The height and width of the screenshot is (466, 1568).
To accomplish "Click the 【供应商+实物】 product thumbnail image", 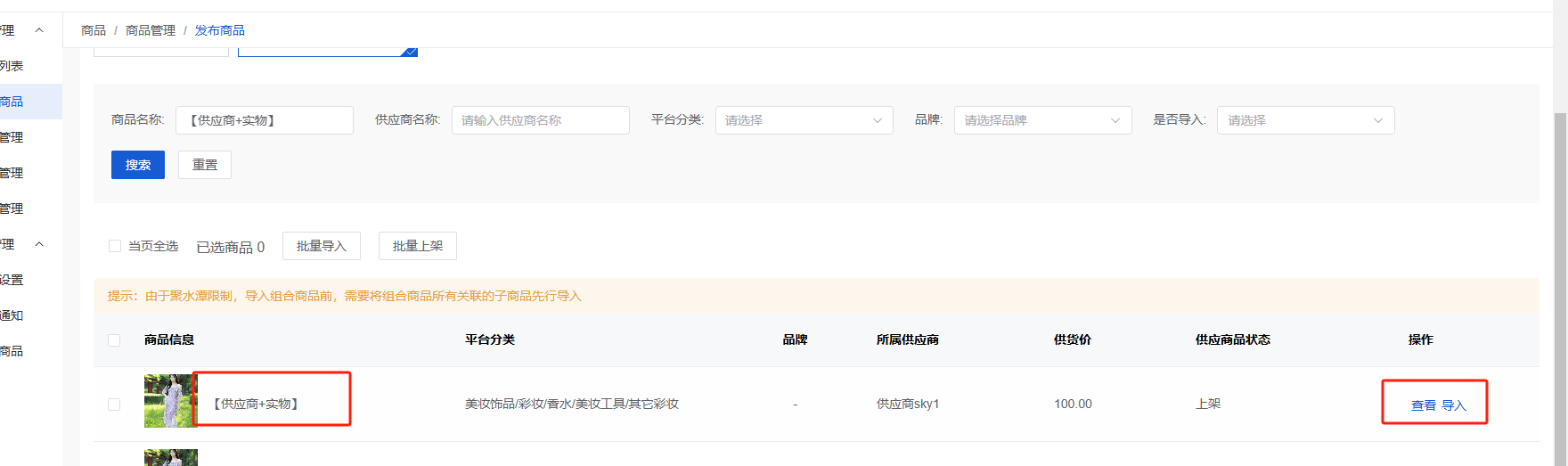I will [169, 401].
